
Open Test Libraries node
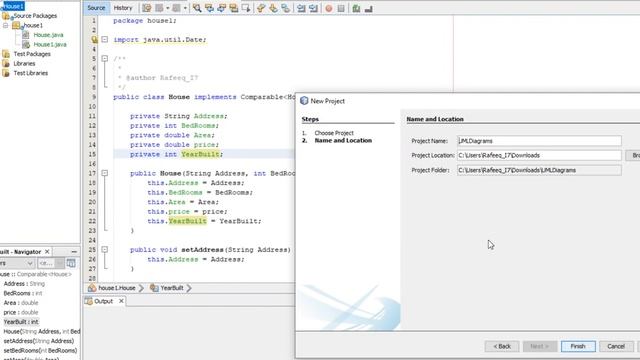(31, 73)
